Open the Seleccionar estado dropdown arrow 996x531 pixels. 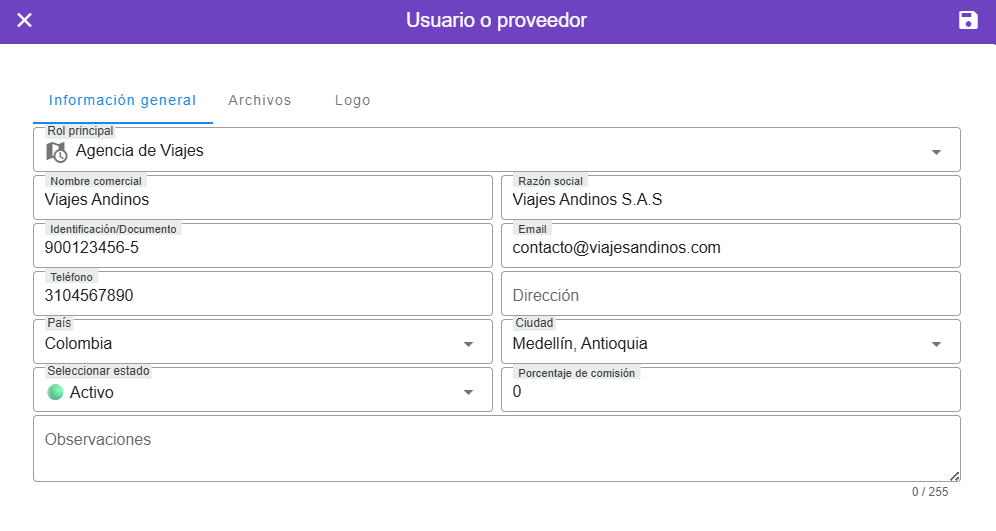coord(468,392)
